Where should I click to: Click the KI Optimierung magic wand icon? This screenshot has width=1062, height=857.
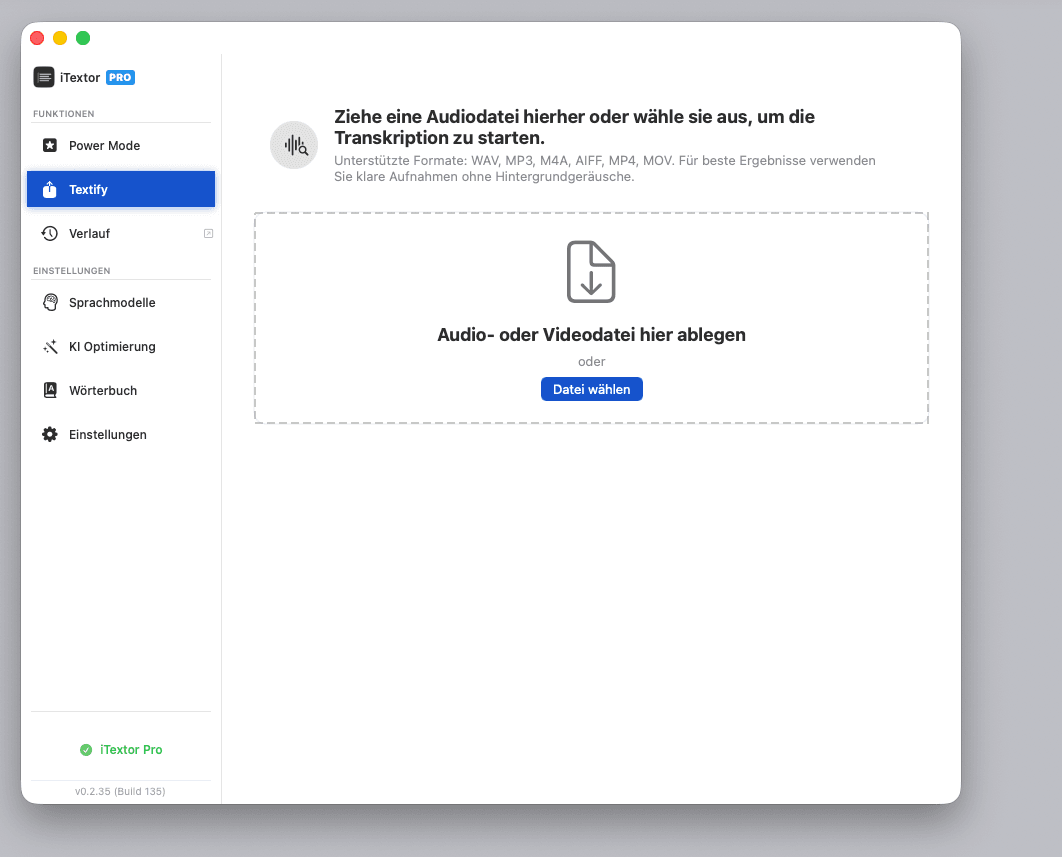click(x=50, y=346)
